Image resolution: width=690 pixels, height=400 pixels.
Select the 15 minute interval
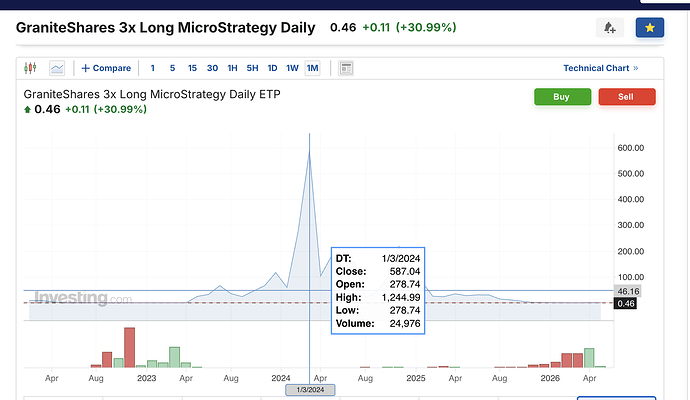192,68
